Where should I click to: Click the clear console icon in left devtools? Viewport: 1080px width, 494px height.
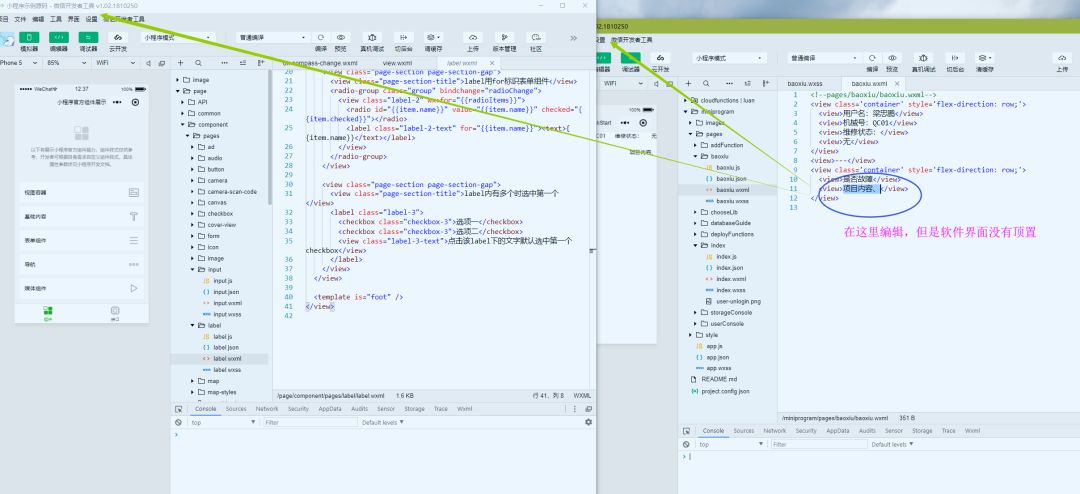pyautogui.click(x=178, y=422)
